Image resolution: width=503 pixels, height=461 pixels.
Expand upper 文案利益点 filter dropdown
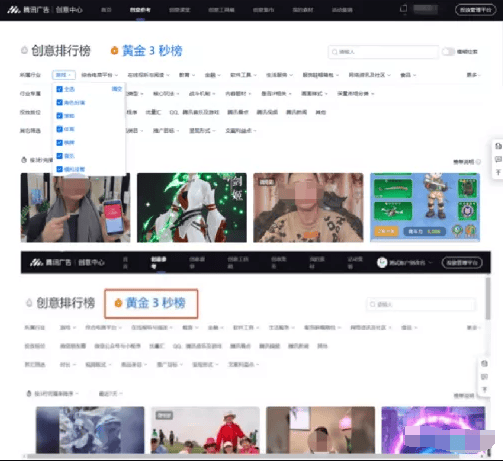pyautogui.click(x=241, y=131)
